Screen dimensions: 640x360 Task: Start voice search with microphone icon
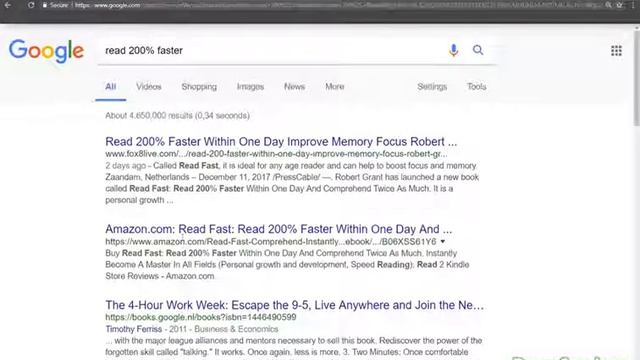pyautogui.click(x=453, y=50)
